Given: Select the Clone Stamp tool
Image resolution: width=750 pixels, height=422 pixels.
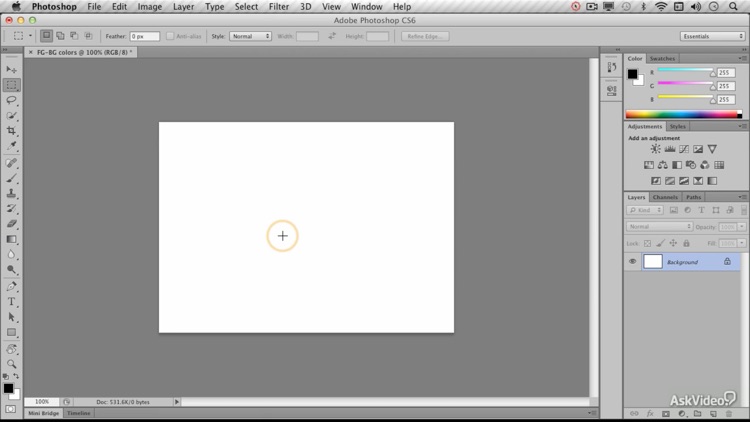Looking at the screenshot, I should (x=11, y=193).
